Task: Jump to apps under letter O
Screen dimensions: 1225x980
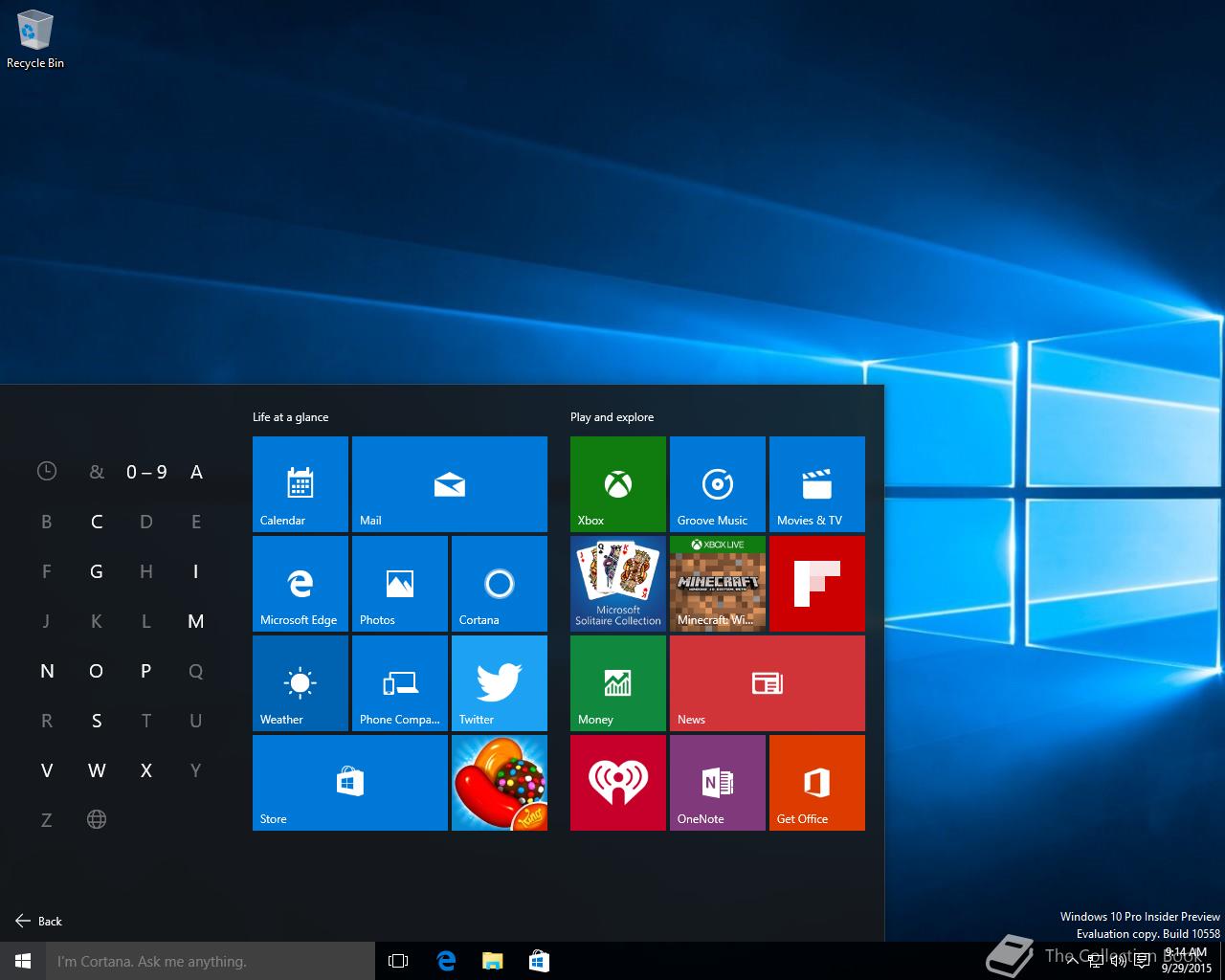Action: coord(97,671)
